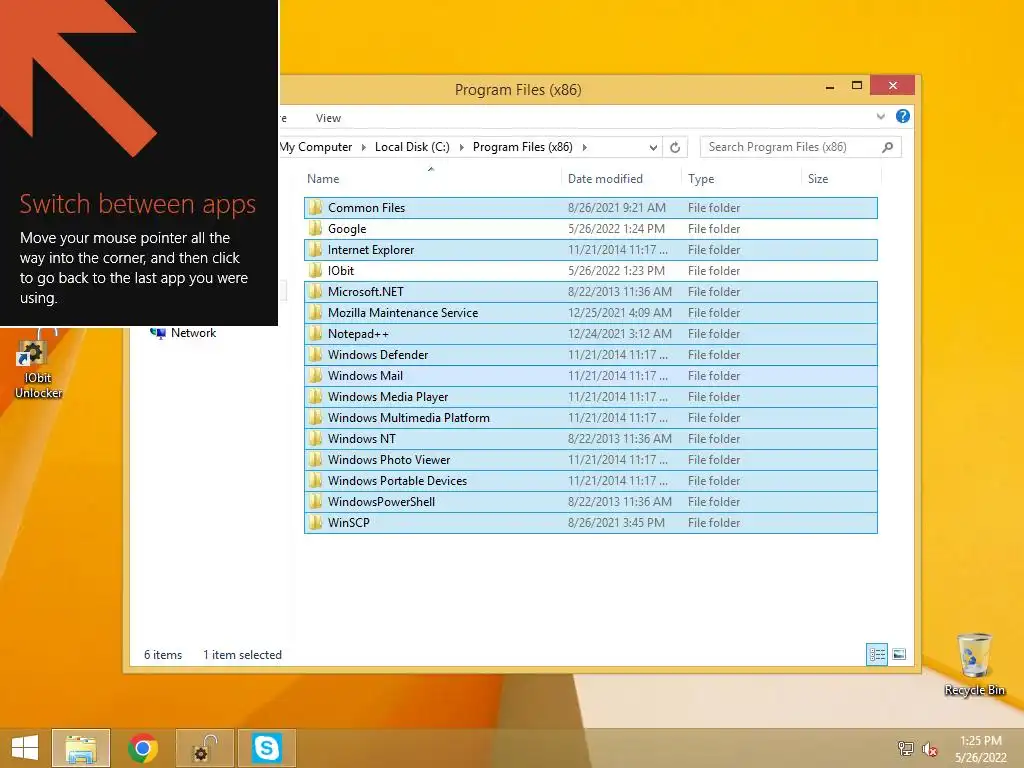Image resolution: width=1024 pixels, height=768 pixels.
Task: Click the Microsoft.NET folder icon
Action: (x=315, y=291)
